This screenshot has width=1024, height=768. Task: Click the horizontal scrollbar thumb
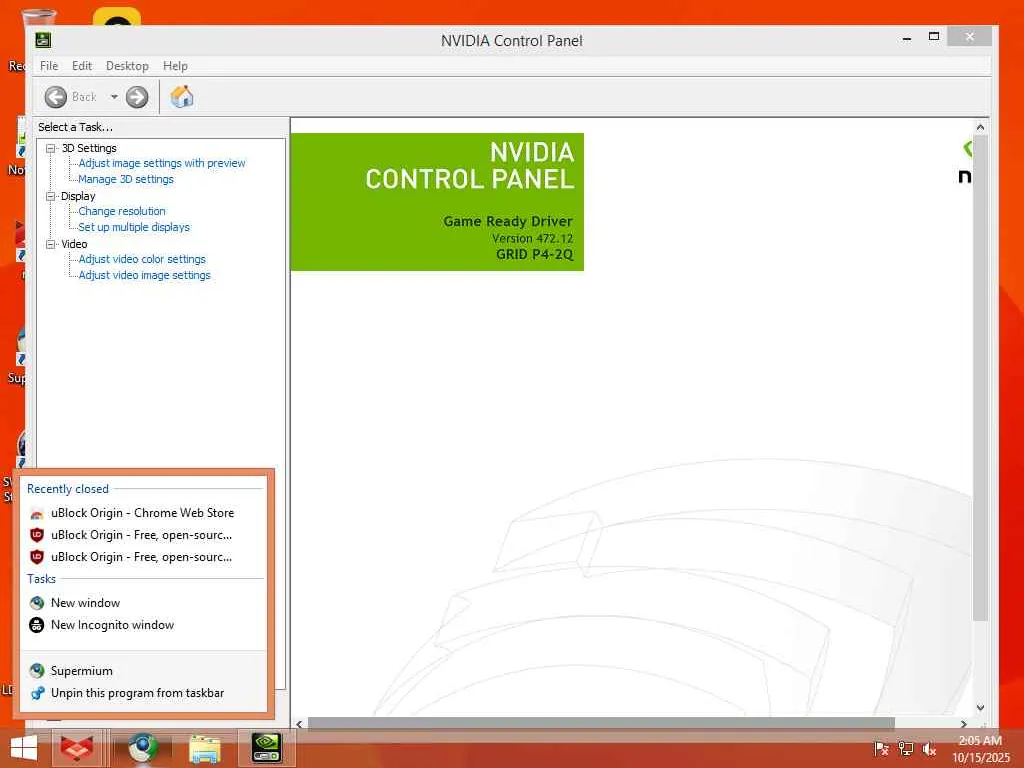click(x=601, y=724)
